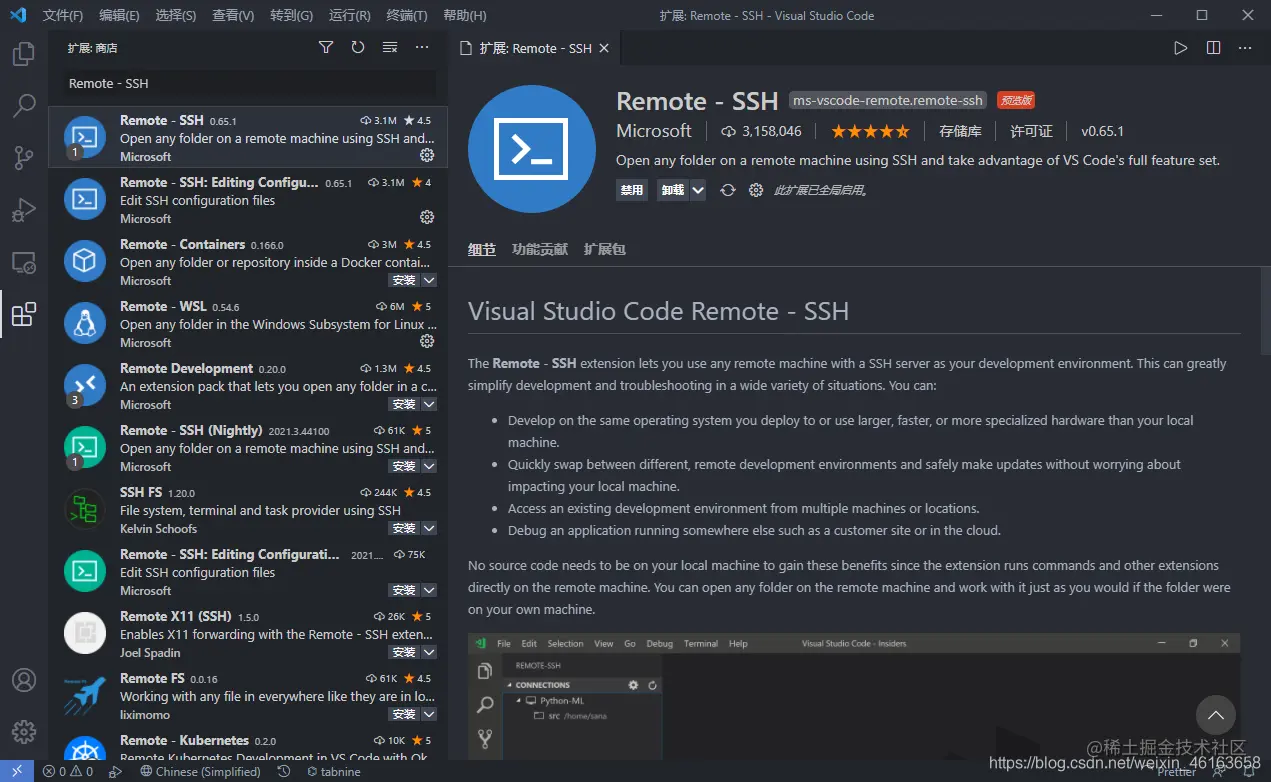Open editor more actions menu
The image size is (1271, 782).
tap(1245, 47)
